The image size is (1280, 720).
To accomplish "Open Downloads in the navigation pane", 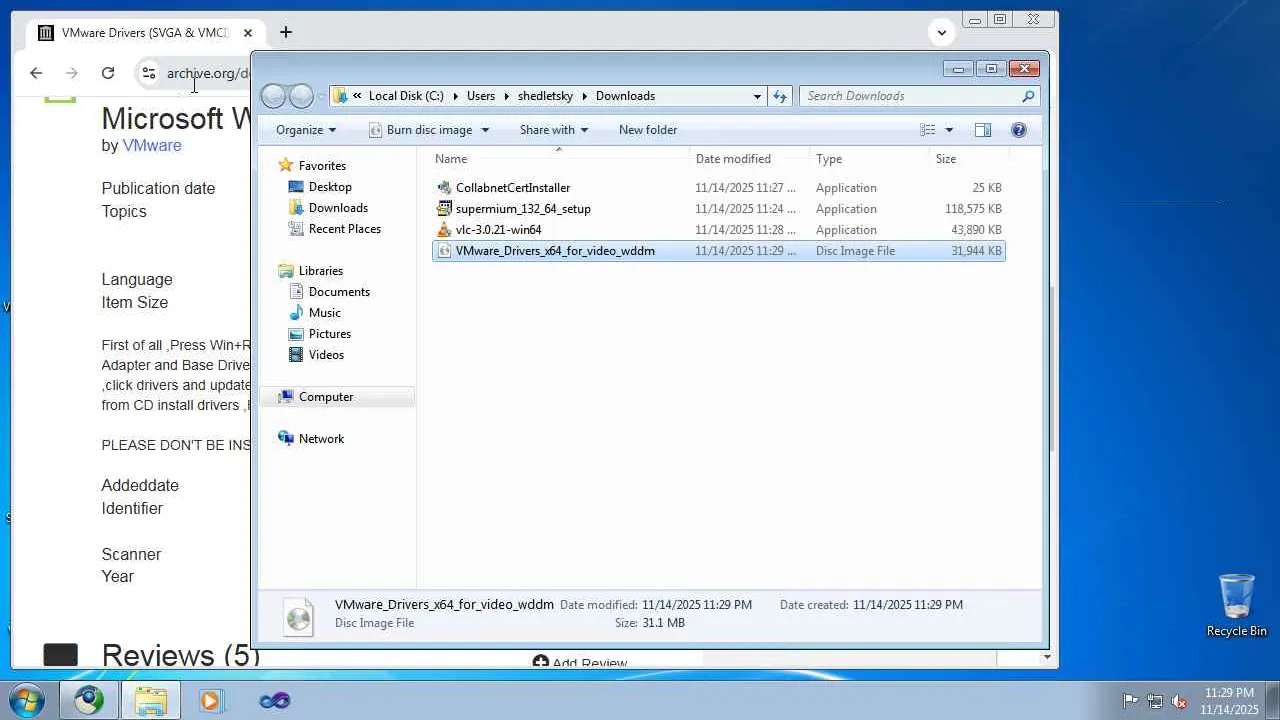I will [x=338, y=208].
